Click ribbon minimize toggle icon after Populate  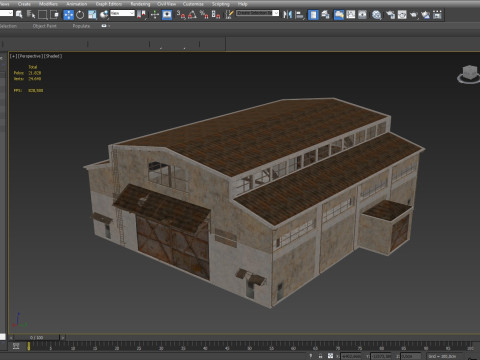pos(104,26)
